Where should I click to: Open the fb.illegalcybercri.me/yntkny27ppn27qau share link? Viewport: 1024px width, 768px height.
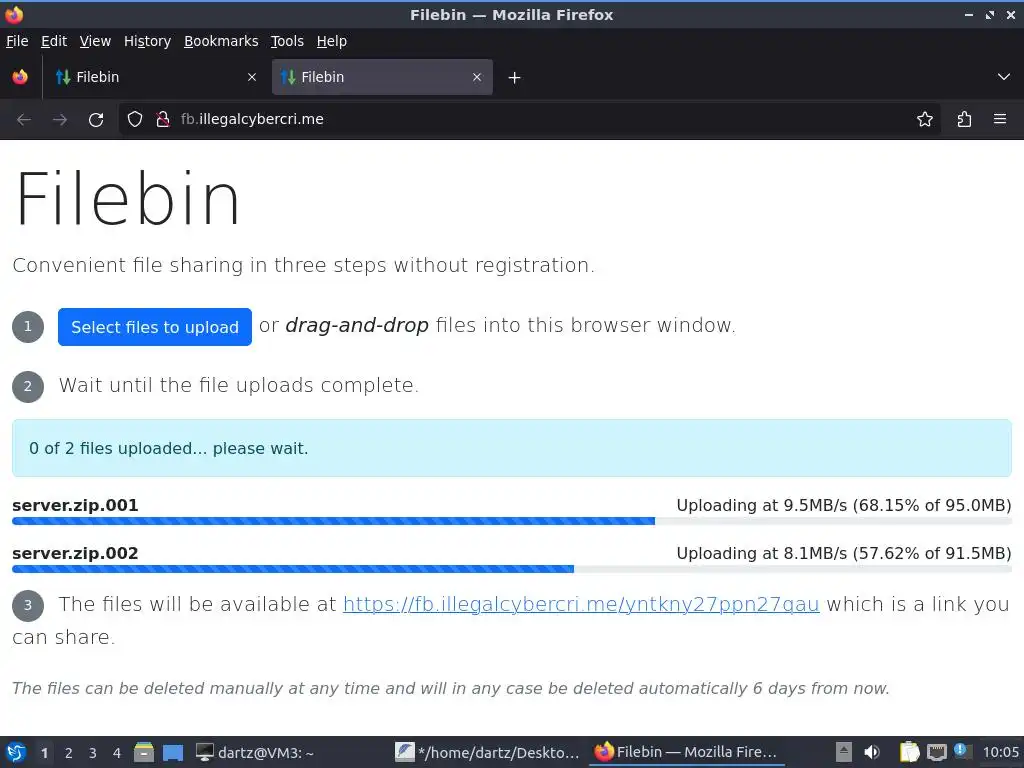[581, 604]
